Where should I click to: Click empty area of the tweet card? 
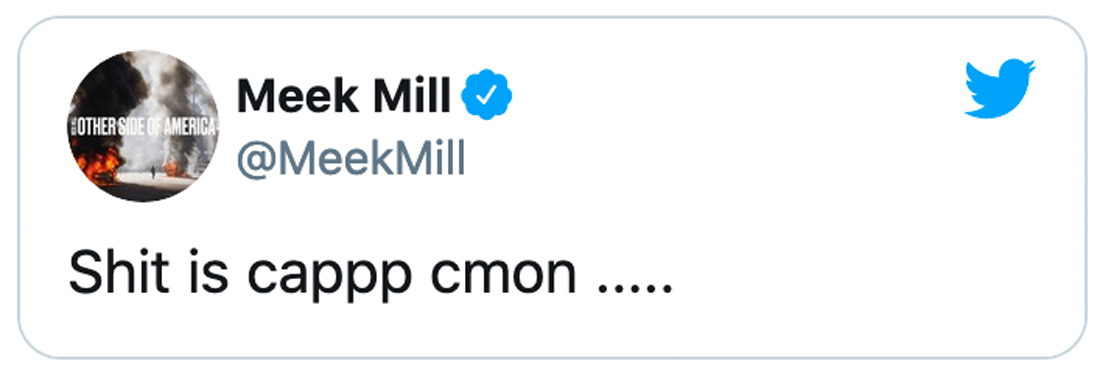point(779,212)
